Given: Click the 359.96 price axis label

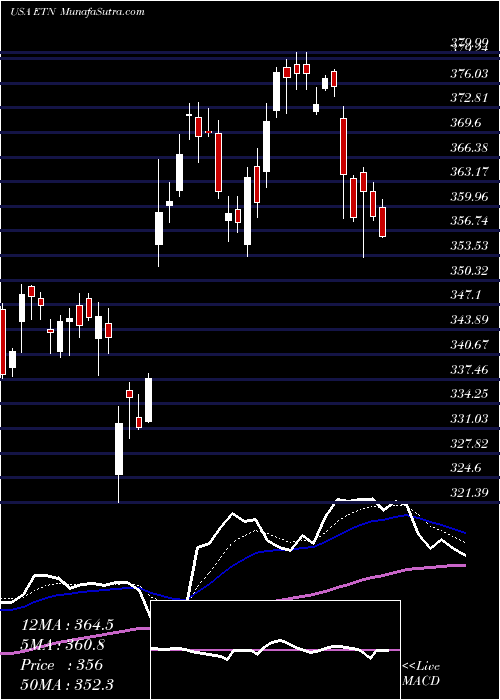Looking at the screenshot, I should pos(469,196).
